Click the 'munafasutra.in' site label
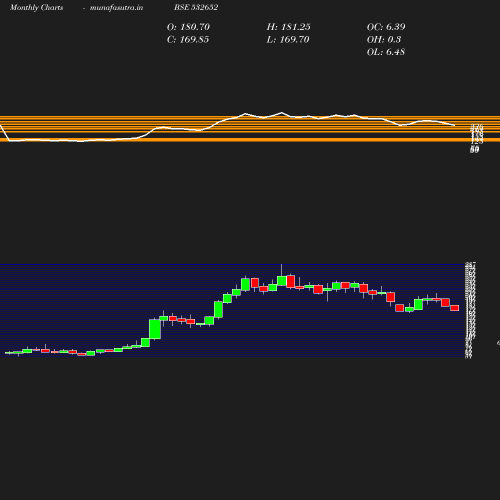The height and width of the screenshot is (500, 500). tap(116, 7)
